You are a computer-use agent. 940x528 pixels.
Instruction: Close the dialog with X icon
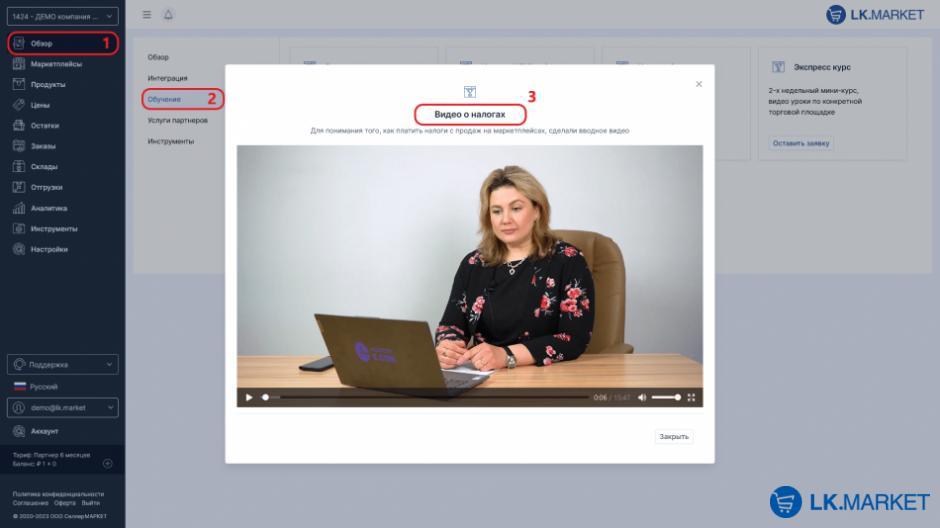699,84
